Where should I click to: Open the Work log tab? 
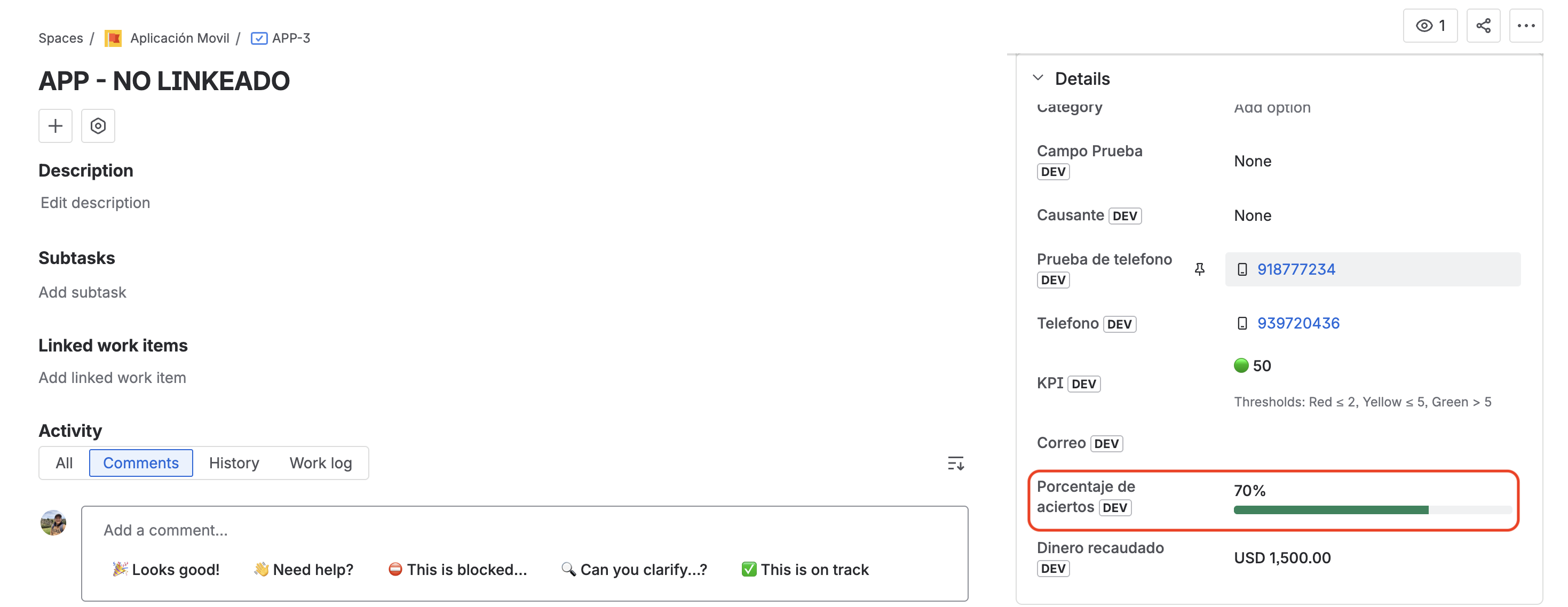(321, 463)
